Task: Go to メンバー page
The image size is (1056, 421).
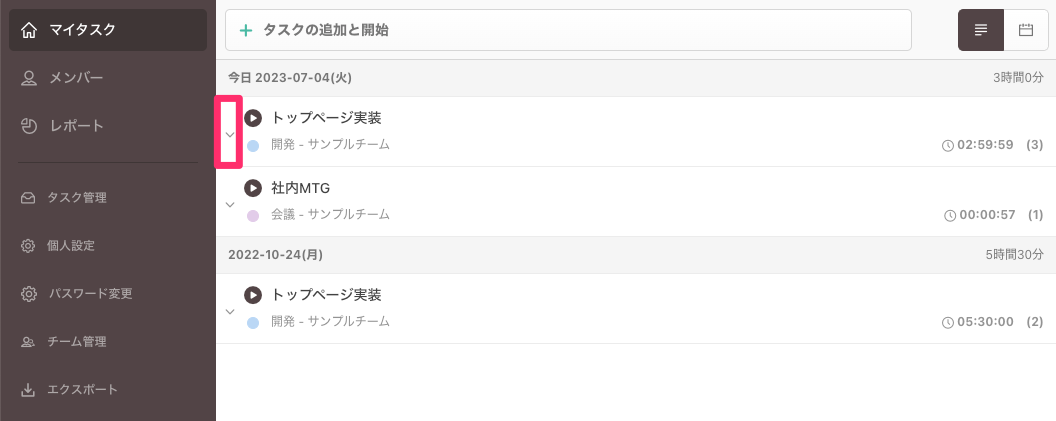Action: (108, 78)
